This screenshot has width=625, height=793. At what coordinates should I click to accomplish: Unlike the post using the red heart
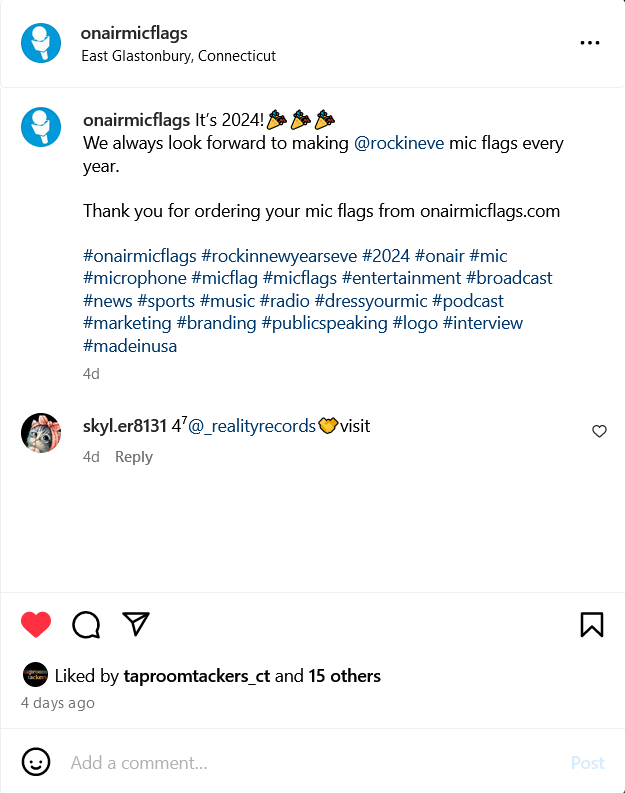pos(36,625)
